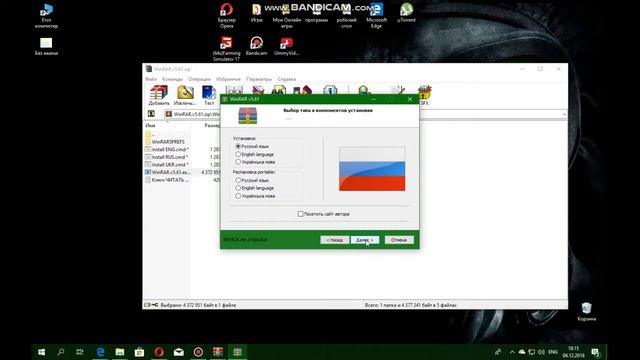Click the Russian flag image in installer

tap(372, 169)
